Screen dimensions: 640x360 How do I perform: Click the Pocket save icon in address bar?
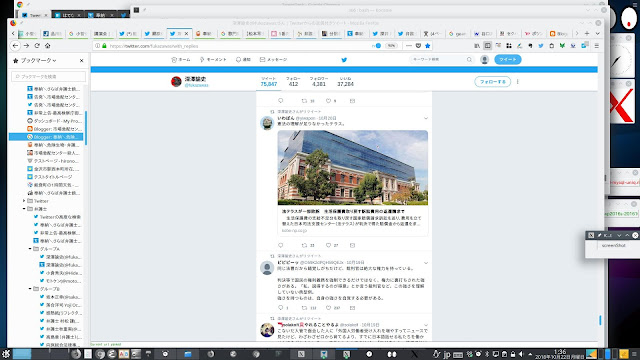[x=418, y=46]
